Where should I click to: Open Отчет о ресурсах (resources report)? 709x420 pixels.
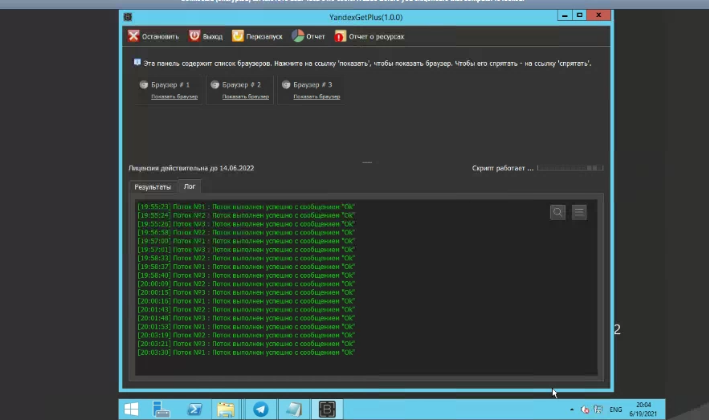(x=369, y=36)
